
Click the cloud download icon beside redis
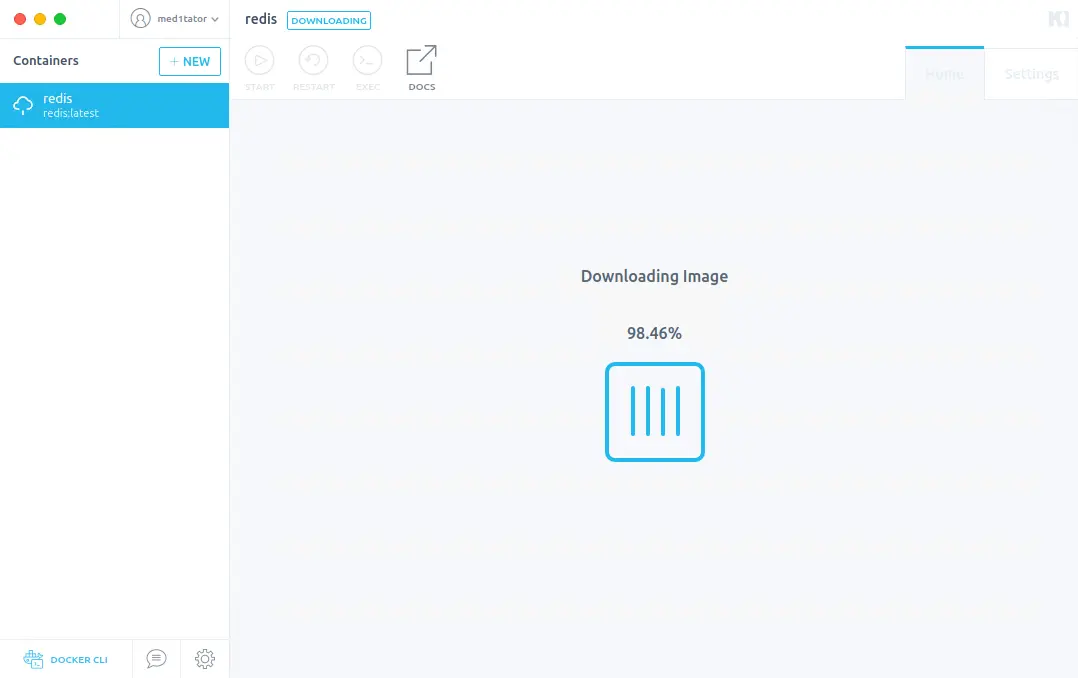click(x=23, y=105)
